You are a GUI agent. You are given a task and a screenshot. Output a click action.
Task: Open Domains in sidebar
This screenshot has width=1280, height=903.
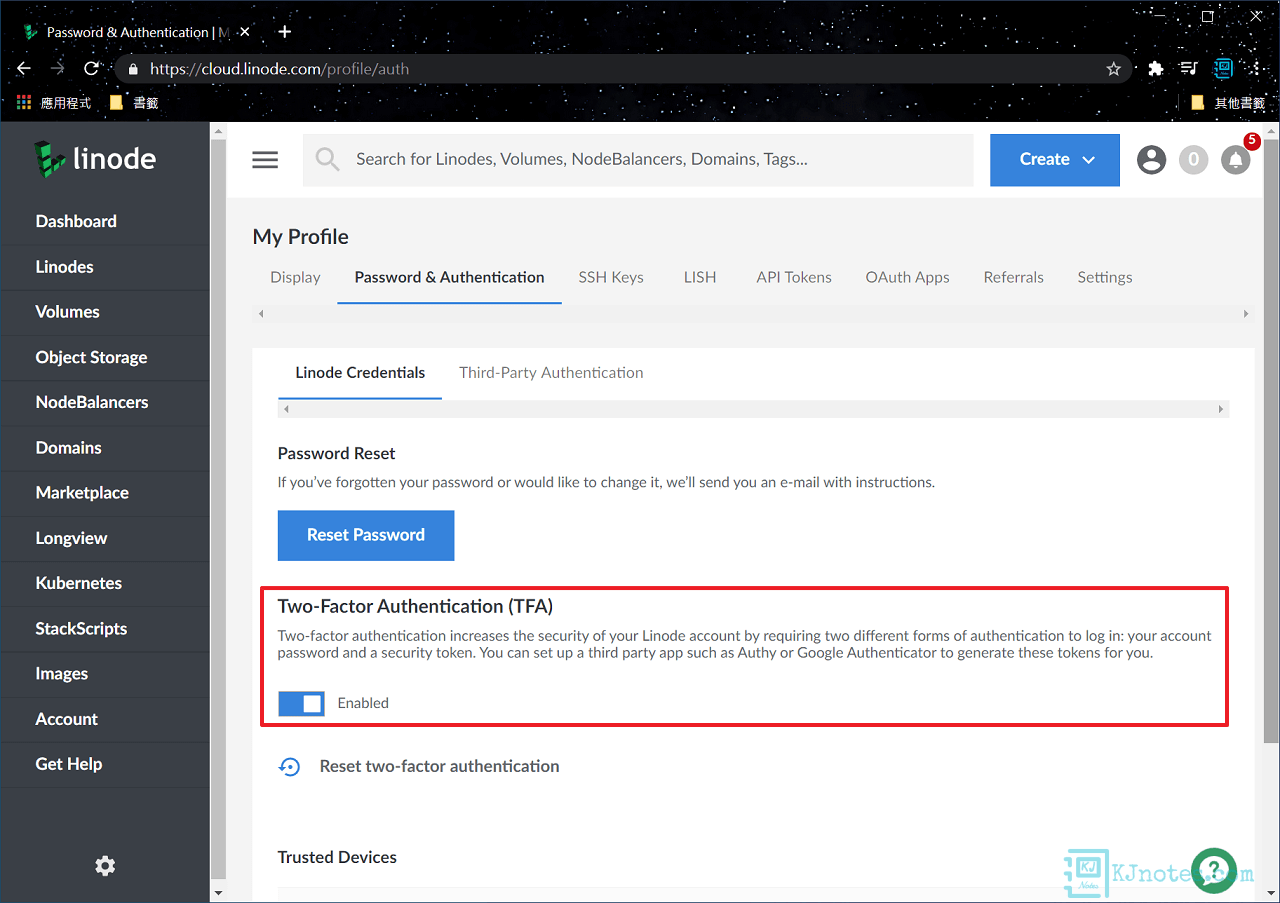(x=105, y=448)
